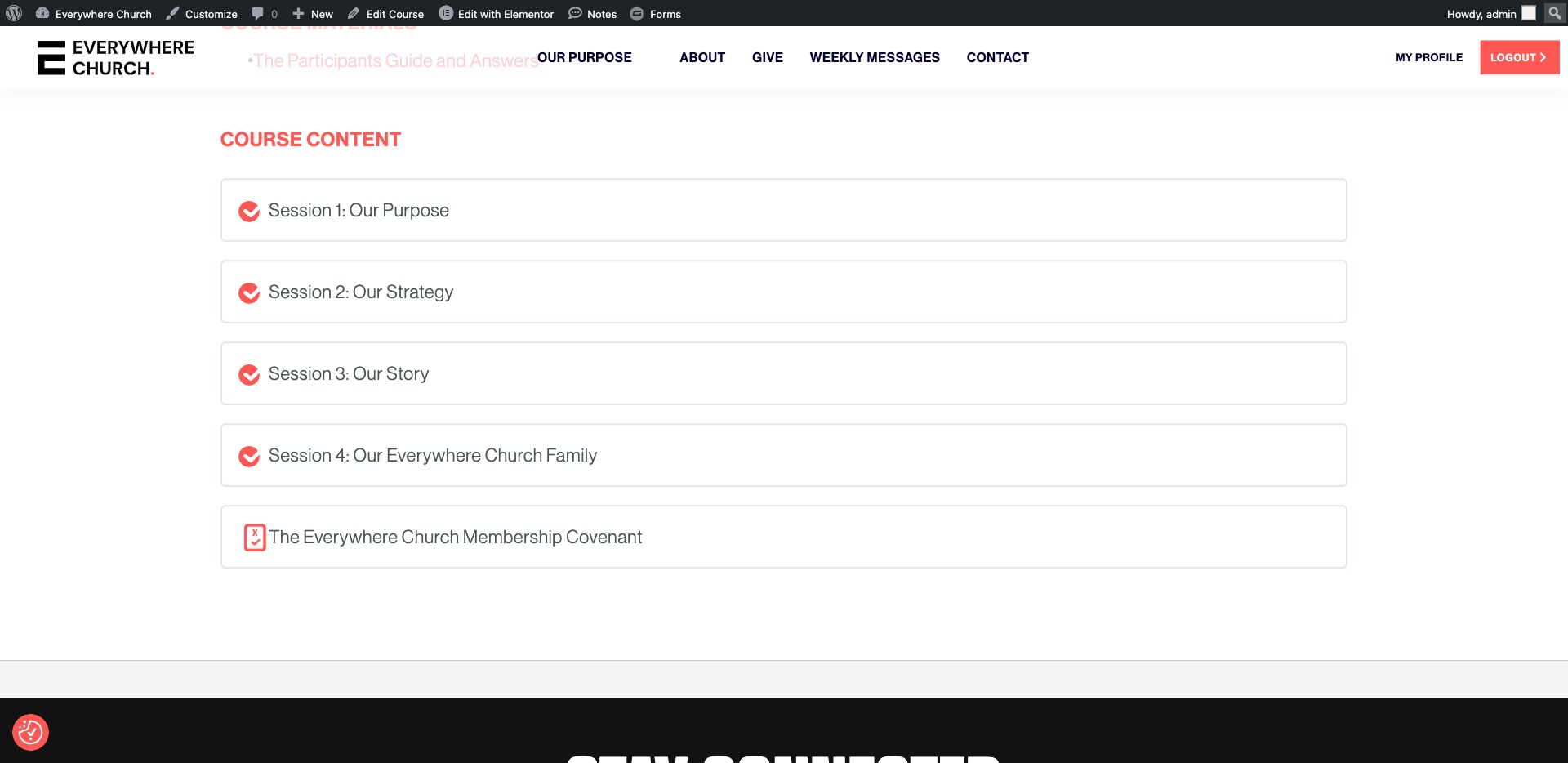Image resolution: width=1568 pixels, height=763 pixels.
Task: Choose Edit with Elementor
Action: click(x=497, y=14)
